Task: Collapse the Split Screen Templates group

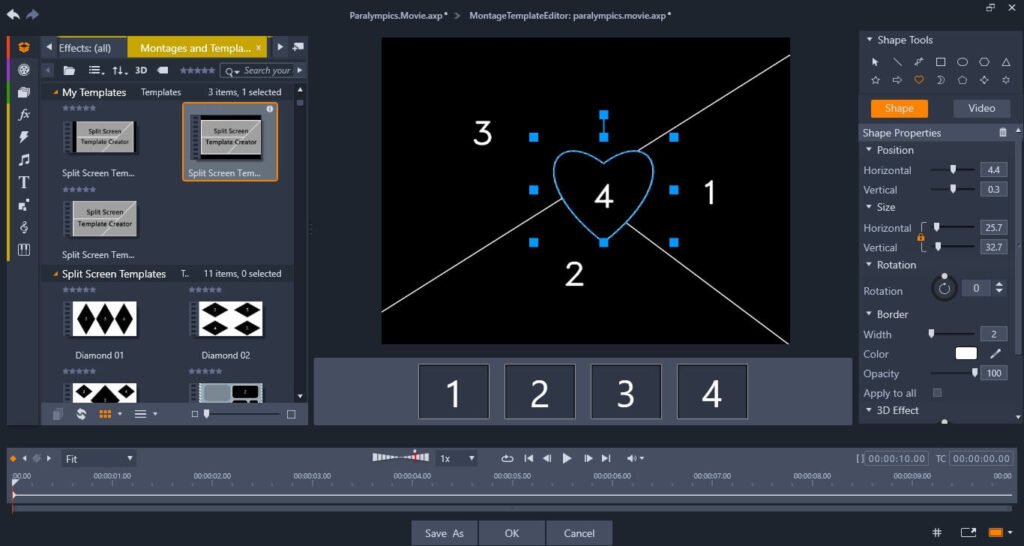Action: pos(56,274)
